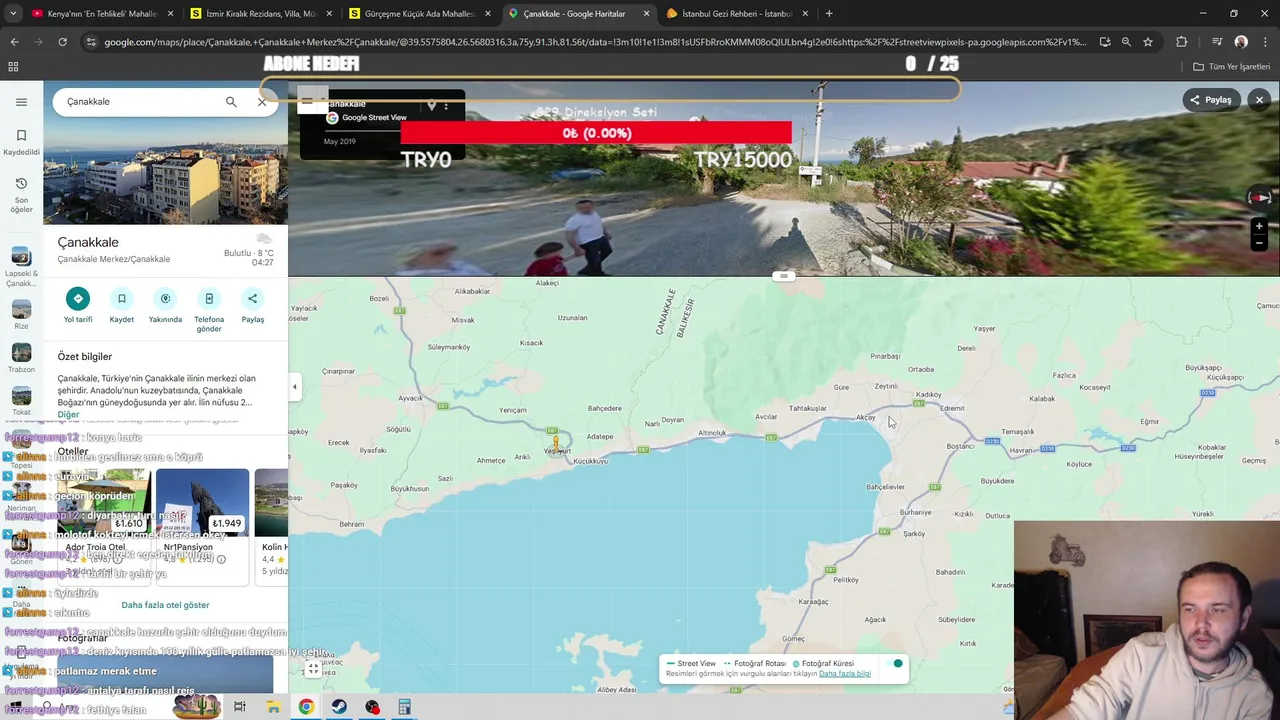Open the browser extensions puzzle icon
The image size is (1280, 720).
click(x=1181, y=42)
